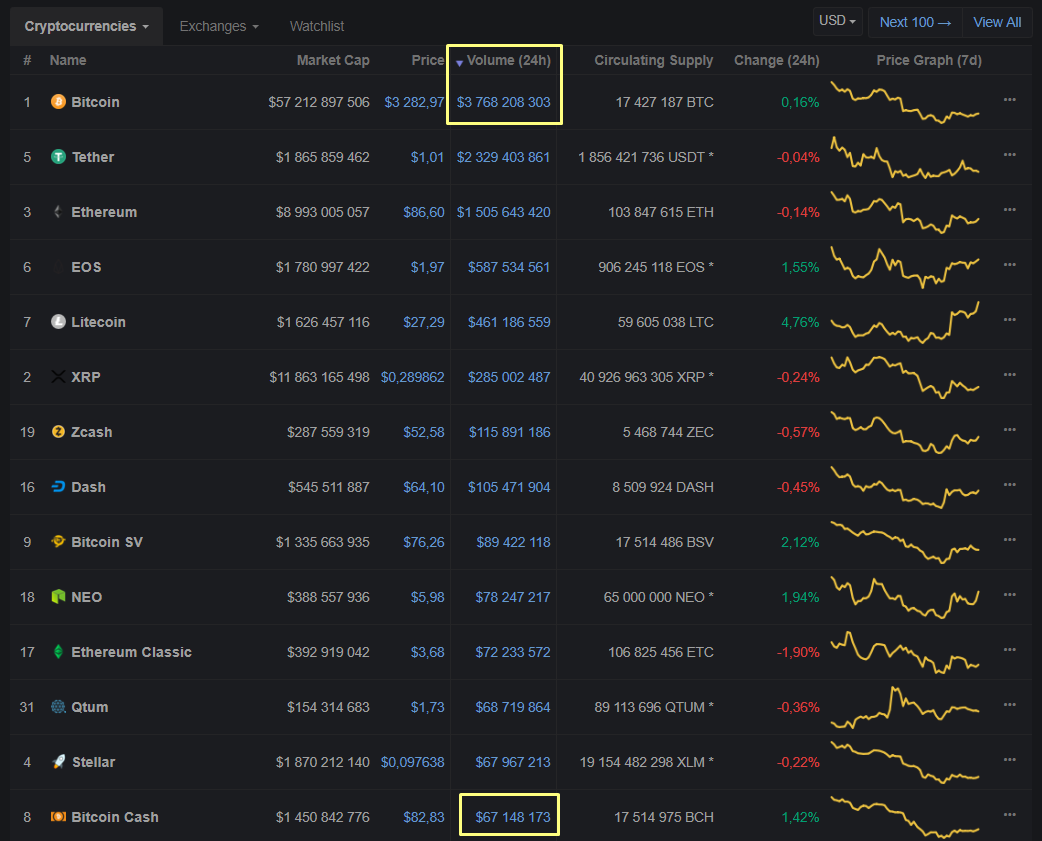
Task: Toggle Volume (24h) sort order
Action: point(505,60)
